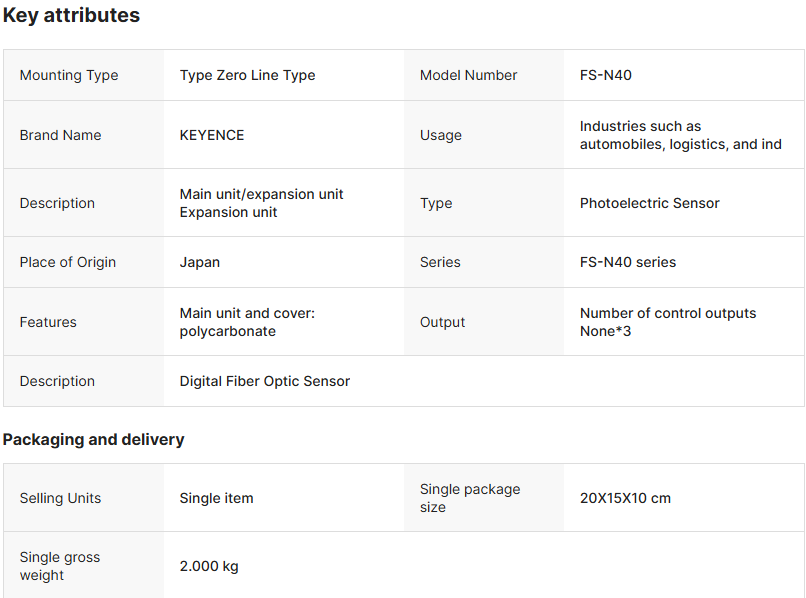Screen dimensions: 806x598
Task: Click the Single item selling units value
Action: (216, 498)
